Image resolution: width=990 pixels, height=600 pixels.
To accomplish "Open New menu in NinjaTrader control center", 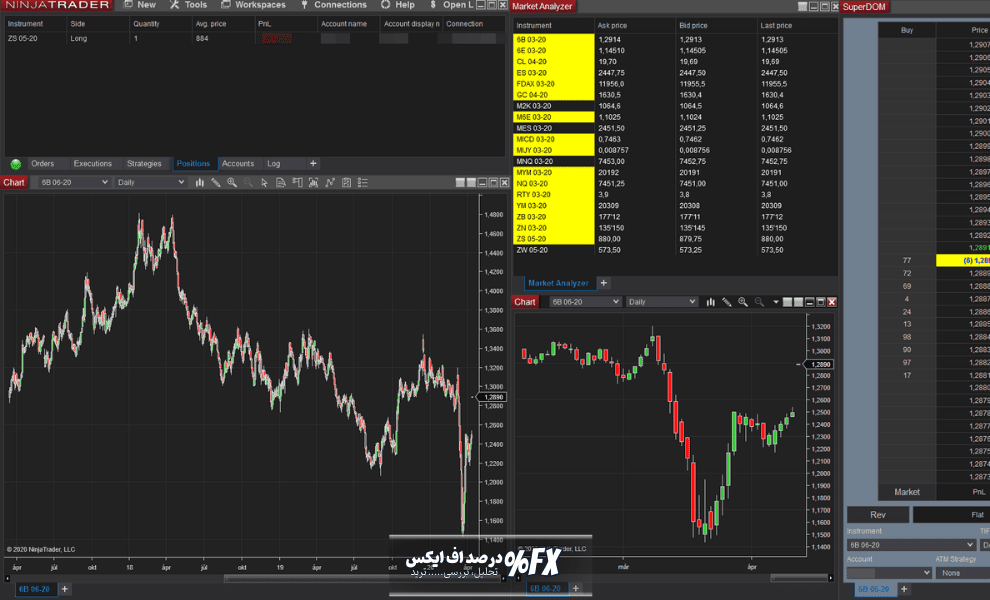I will coord(140,5).
